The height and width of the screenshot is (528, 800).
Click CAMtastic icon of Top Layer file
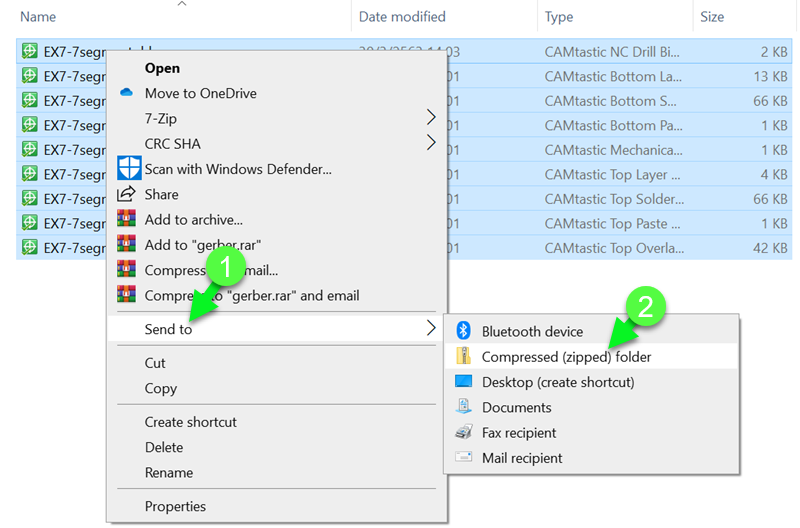30,173
